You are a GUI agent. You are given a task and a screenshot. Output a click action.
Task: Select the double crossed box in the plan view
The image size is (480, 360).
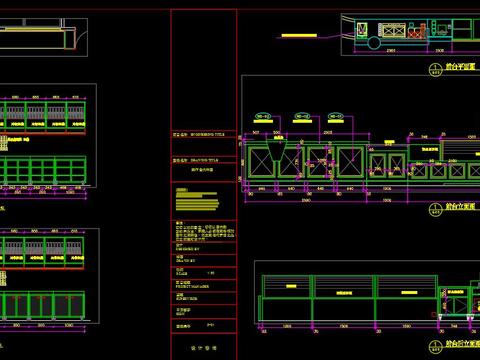393,31
